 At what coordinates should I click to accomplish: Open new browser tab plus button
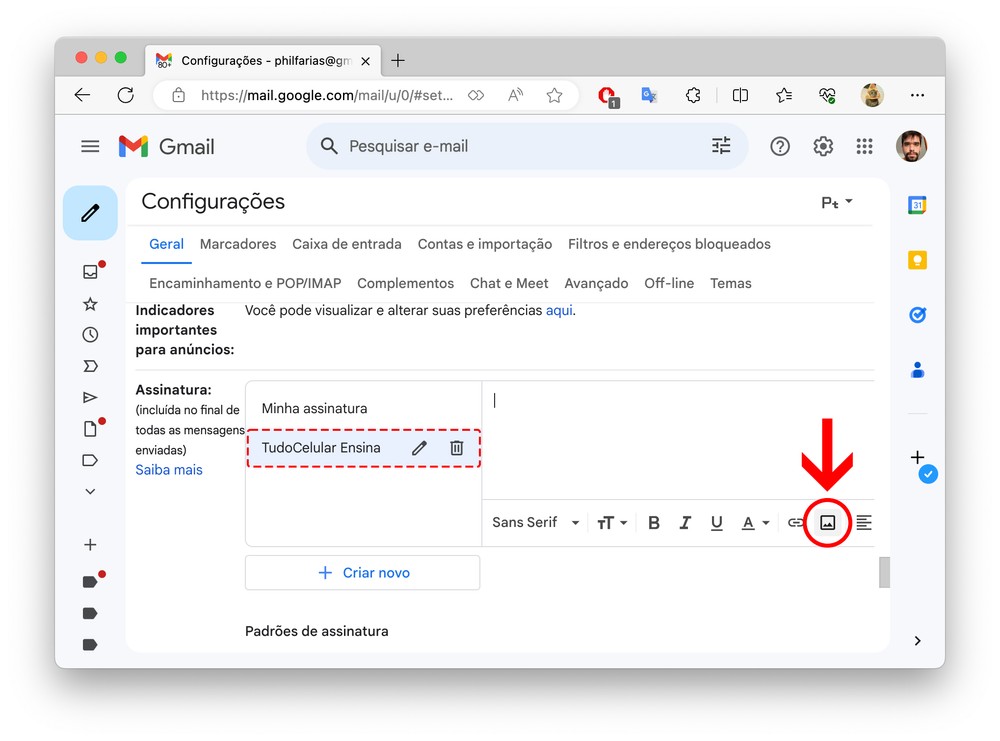pos(398,61)
